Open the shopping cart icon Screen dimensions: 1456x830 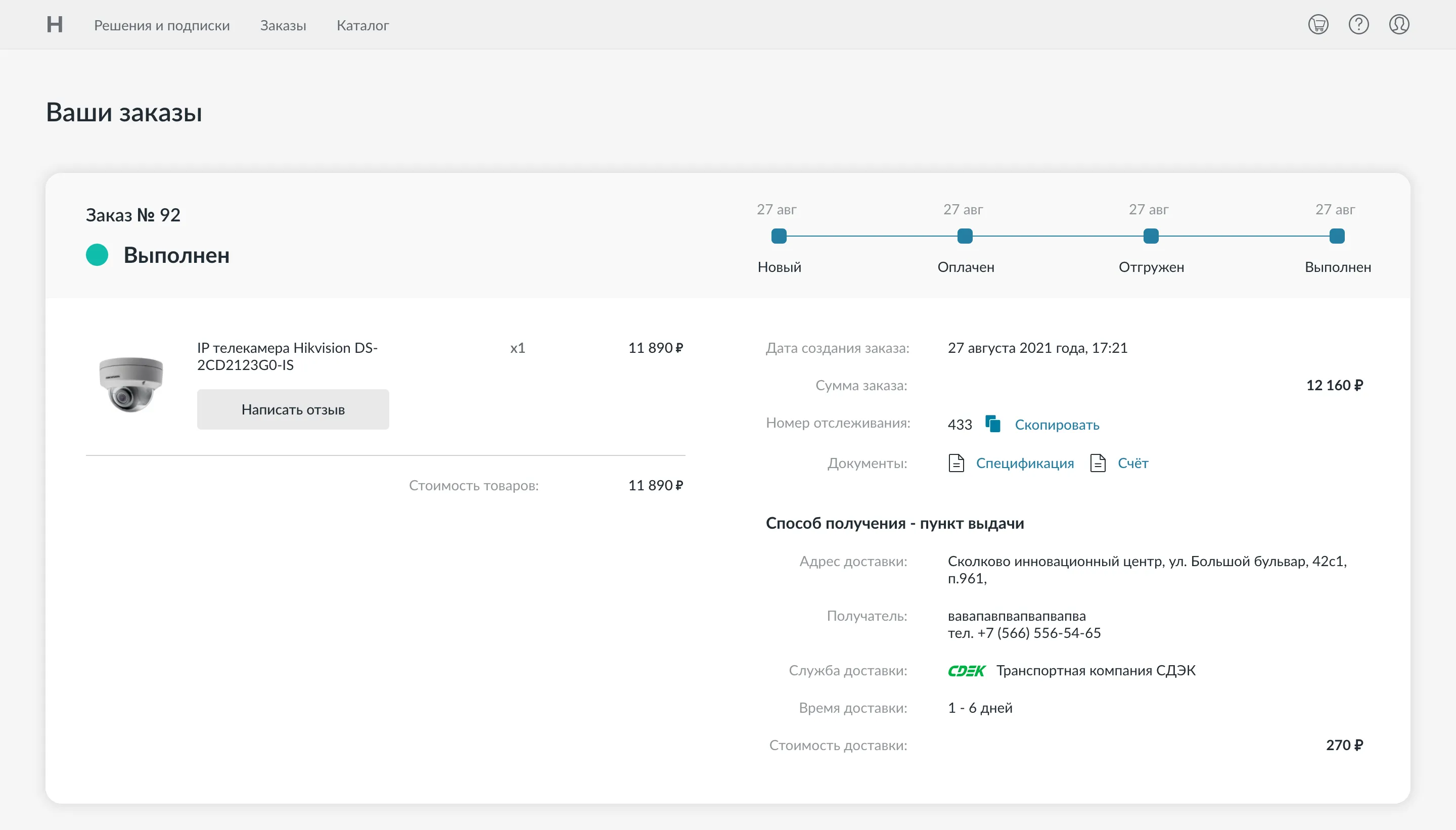coord(1317,24)
